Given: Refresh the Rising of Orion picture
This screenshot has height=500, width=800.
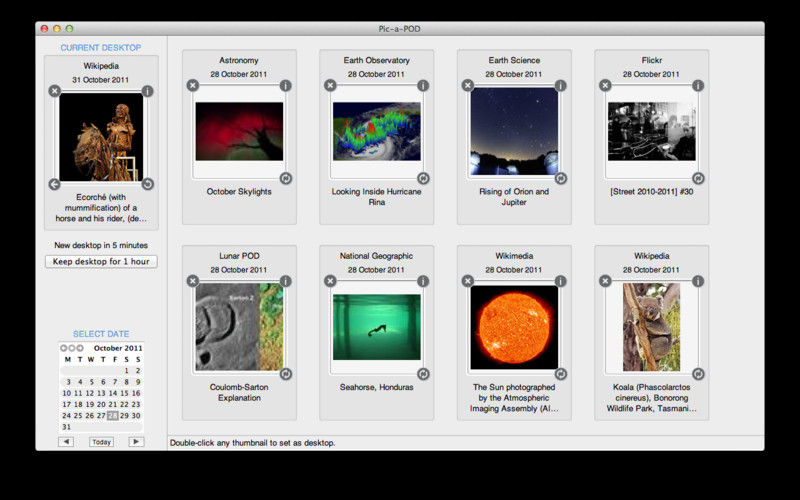Looking at the screenshot, I should 560,178.
